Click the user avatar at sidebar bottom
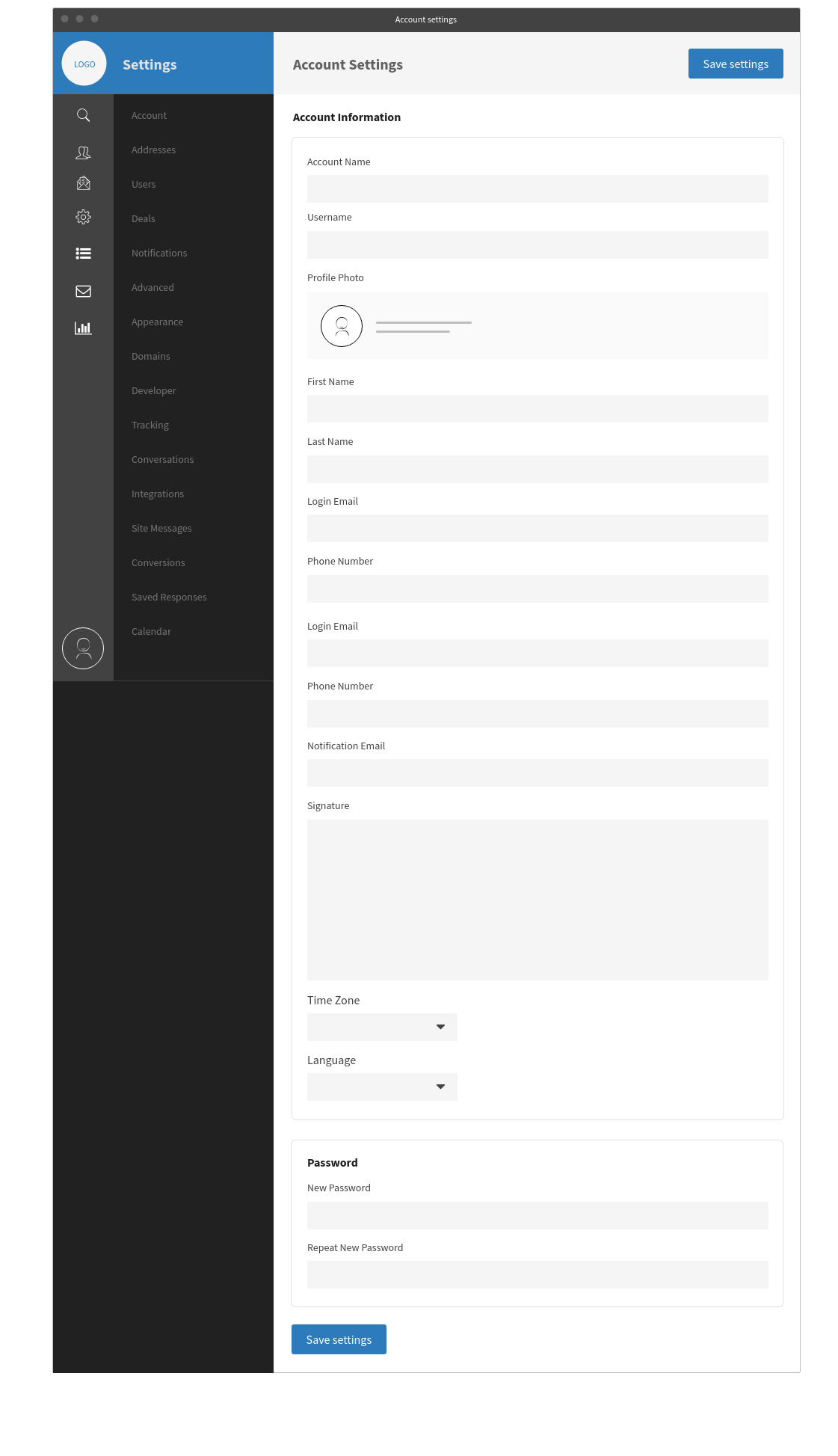 (83, 648)
